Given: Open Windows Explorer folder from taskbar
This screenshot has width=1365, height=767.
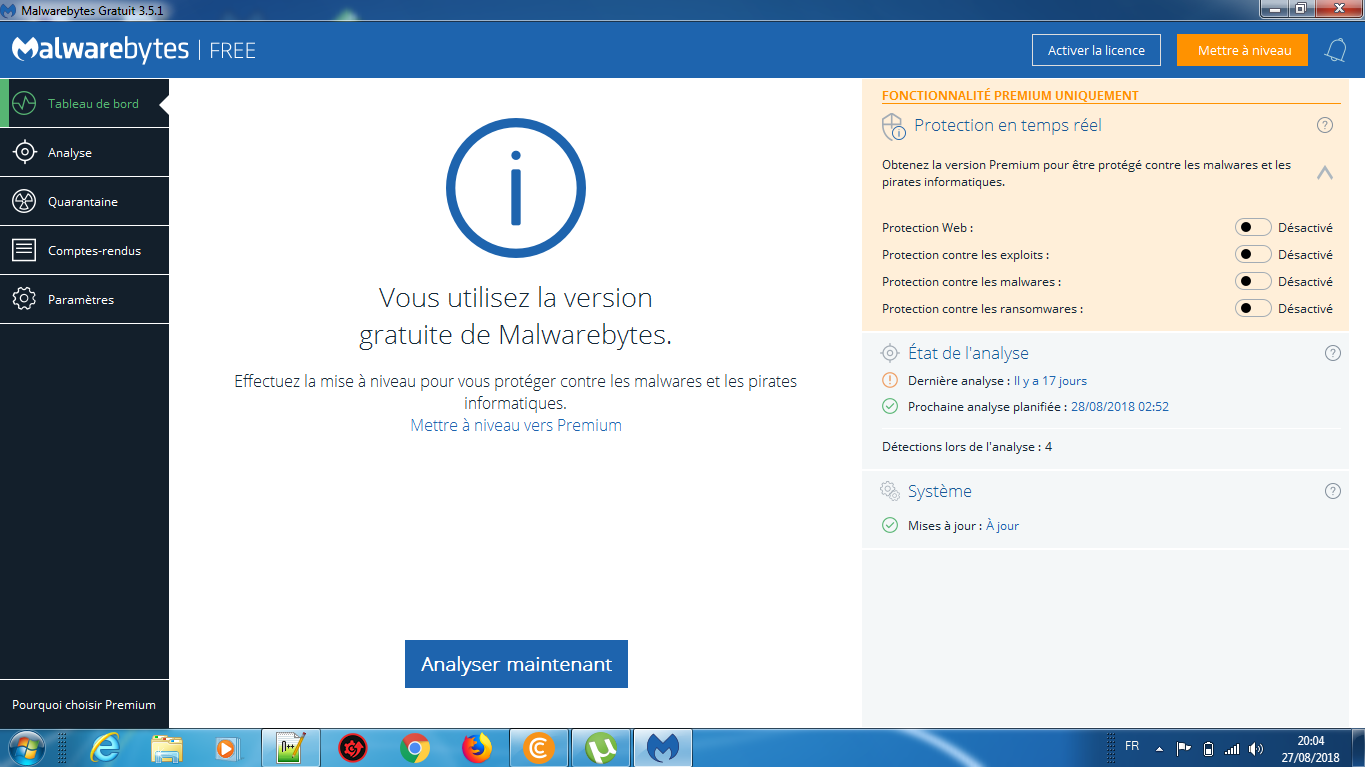Looking at the screenshot, I should (x=166, y=747).
